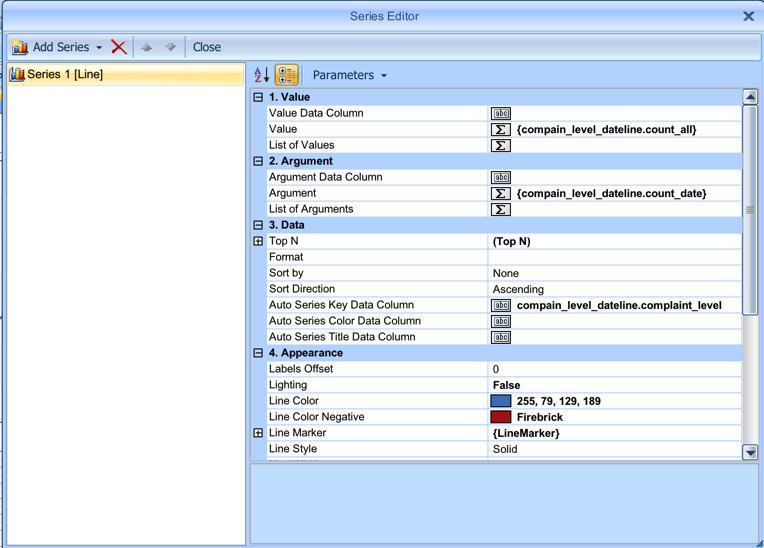Click abc icon for Auto Series Key Data Column
The width and height of the screenshot is (764, 548).
501,305
